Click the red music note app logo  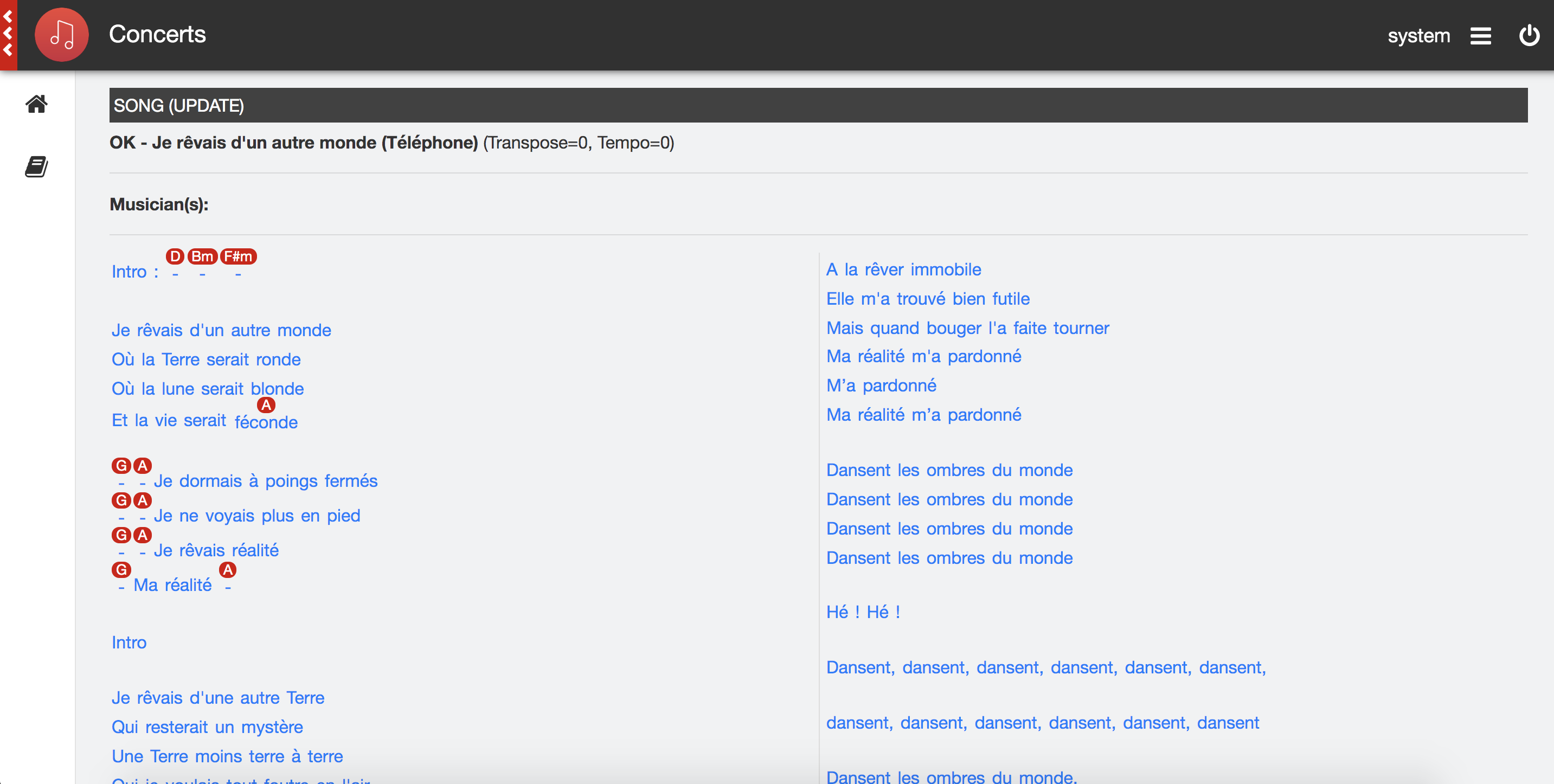61,34
